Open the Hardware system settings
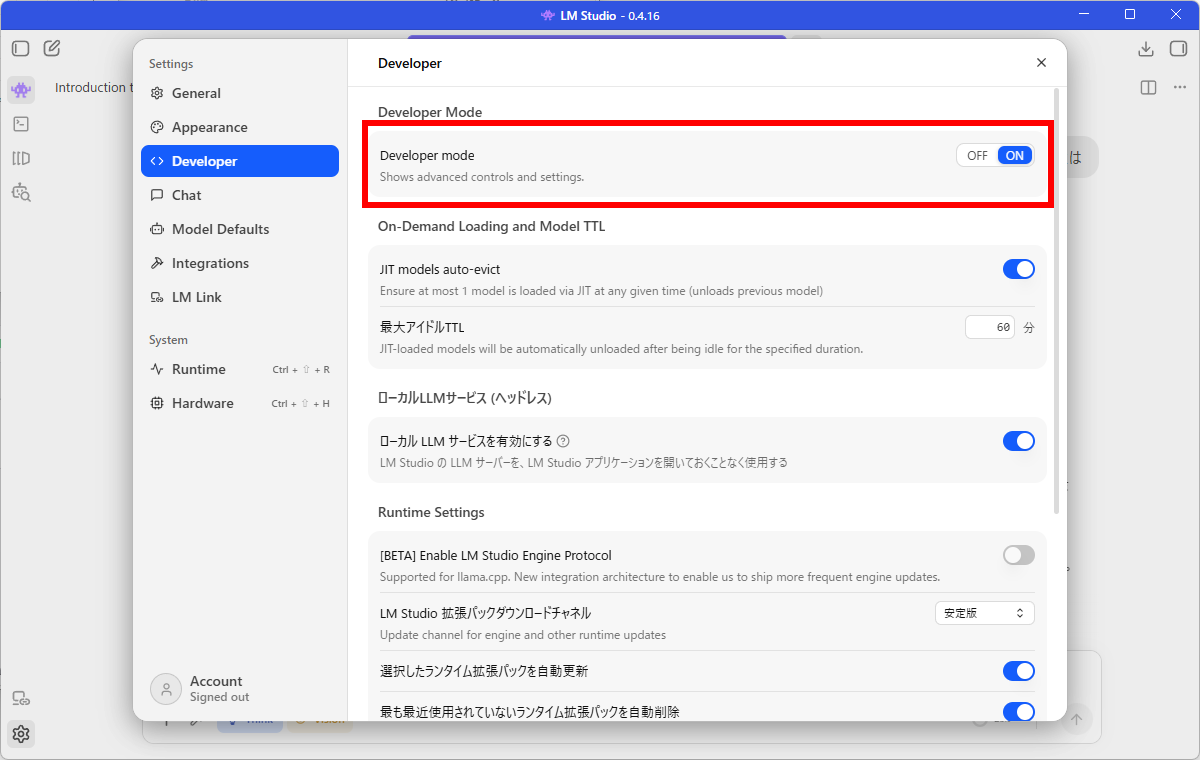 (240, 403)
